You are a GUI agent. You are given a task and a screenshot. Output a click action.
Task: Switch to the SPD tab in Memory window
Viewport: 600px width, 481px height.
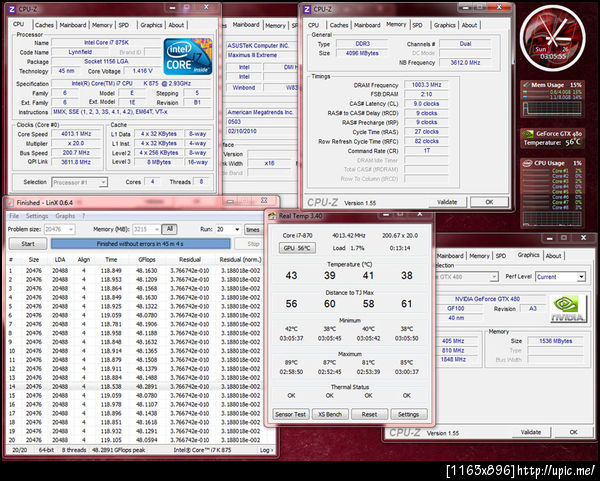click(417, 25)
